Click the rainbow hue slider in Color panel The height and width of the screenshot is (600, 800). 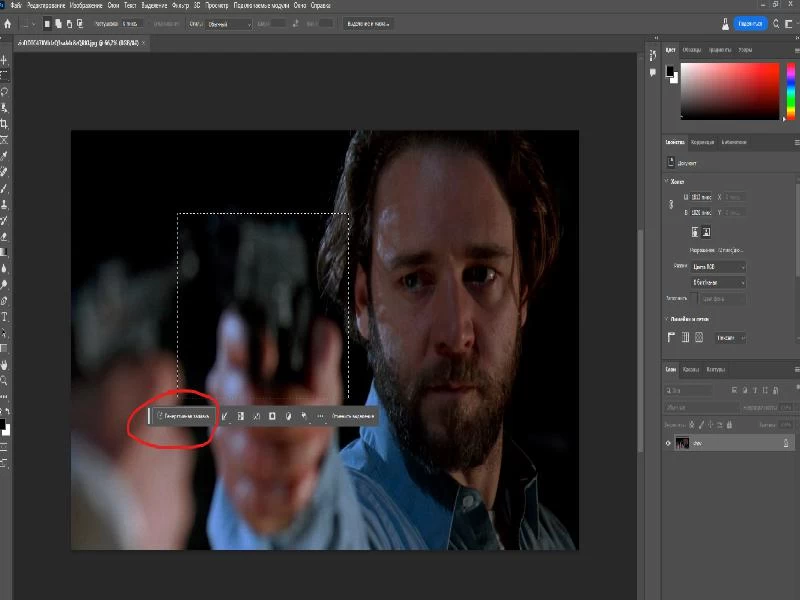pos(791,91)
